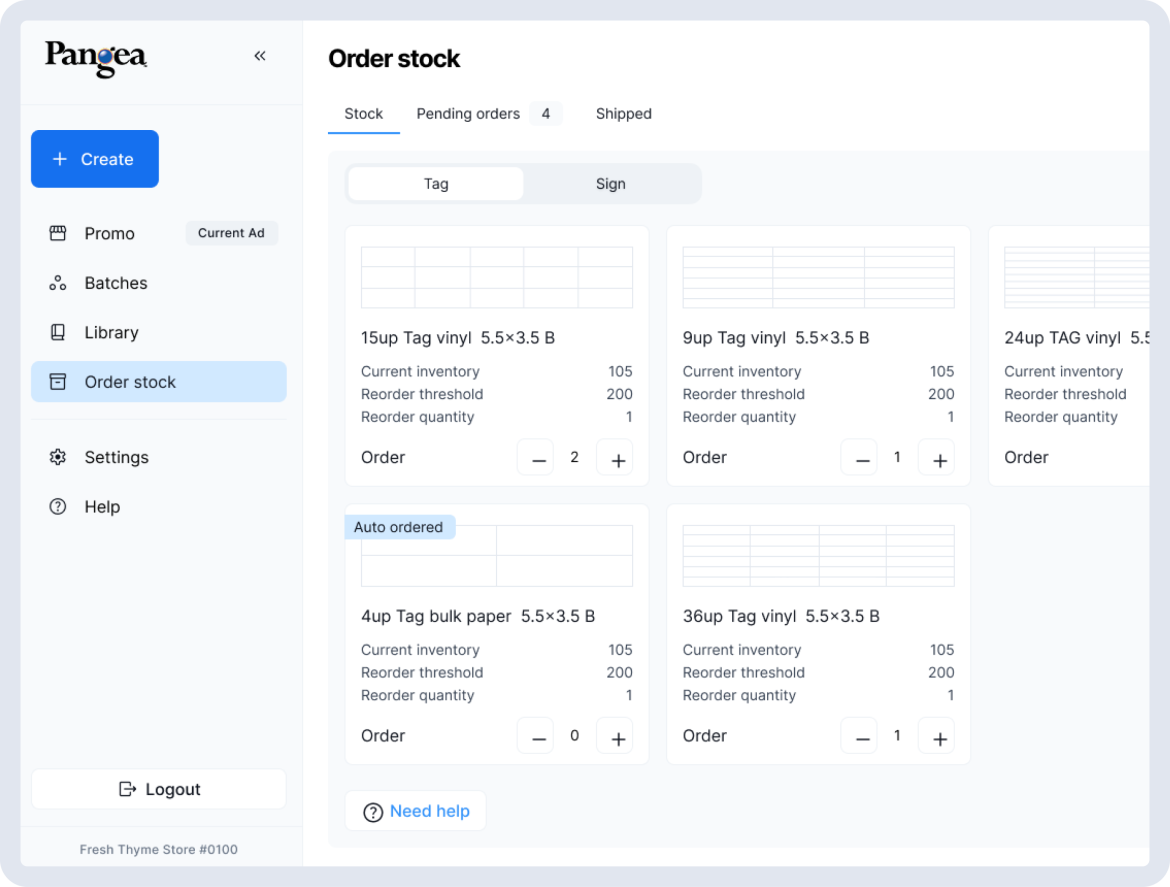Open the Promo section in sidebar

click(109, 233)
